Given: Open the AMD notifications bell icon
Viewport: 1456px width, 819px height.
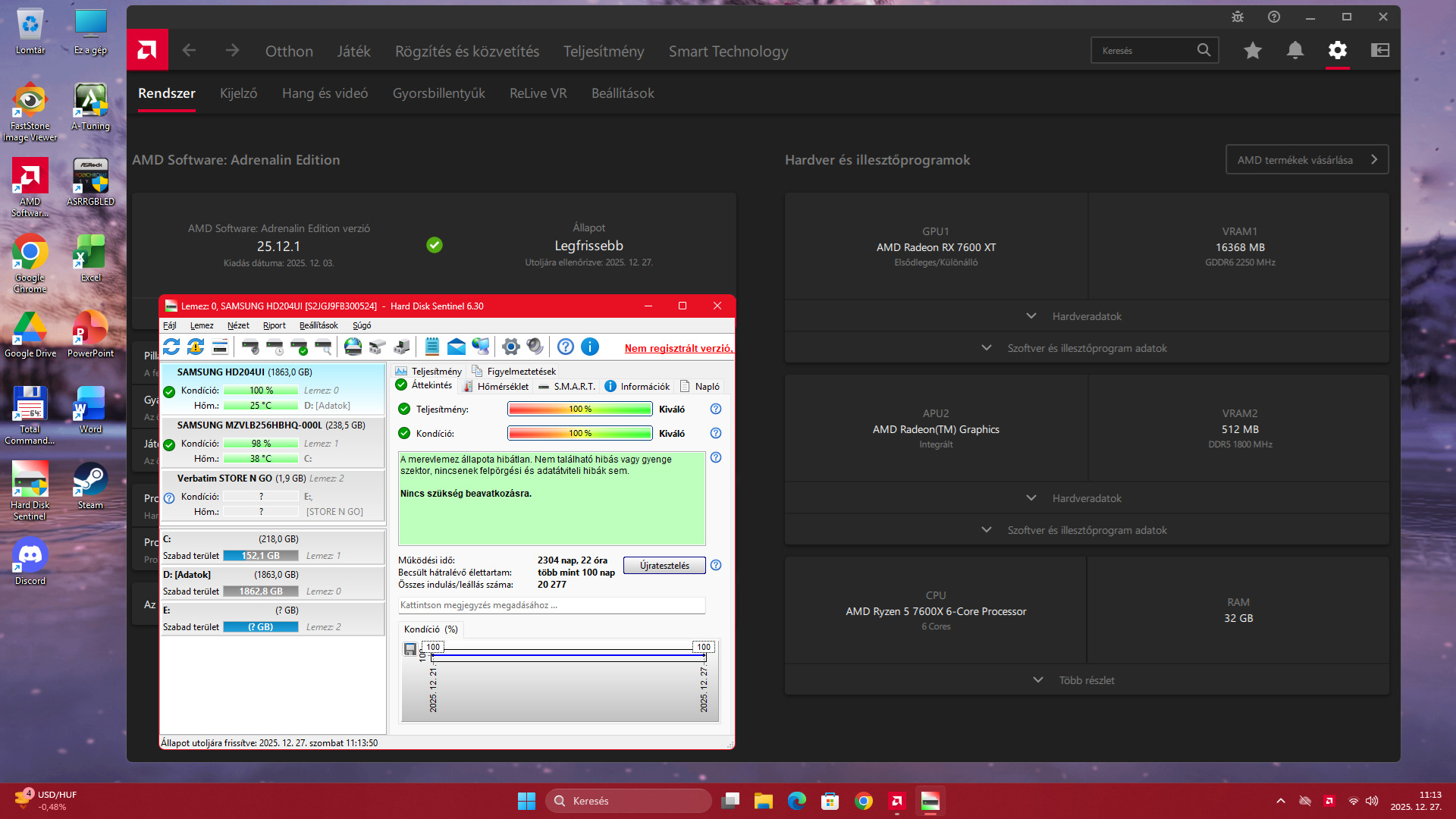Looking at the screenshot, I should pos(1295,51).
